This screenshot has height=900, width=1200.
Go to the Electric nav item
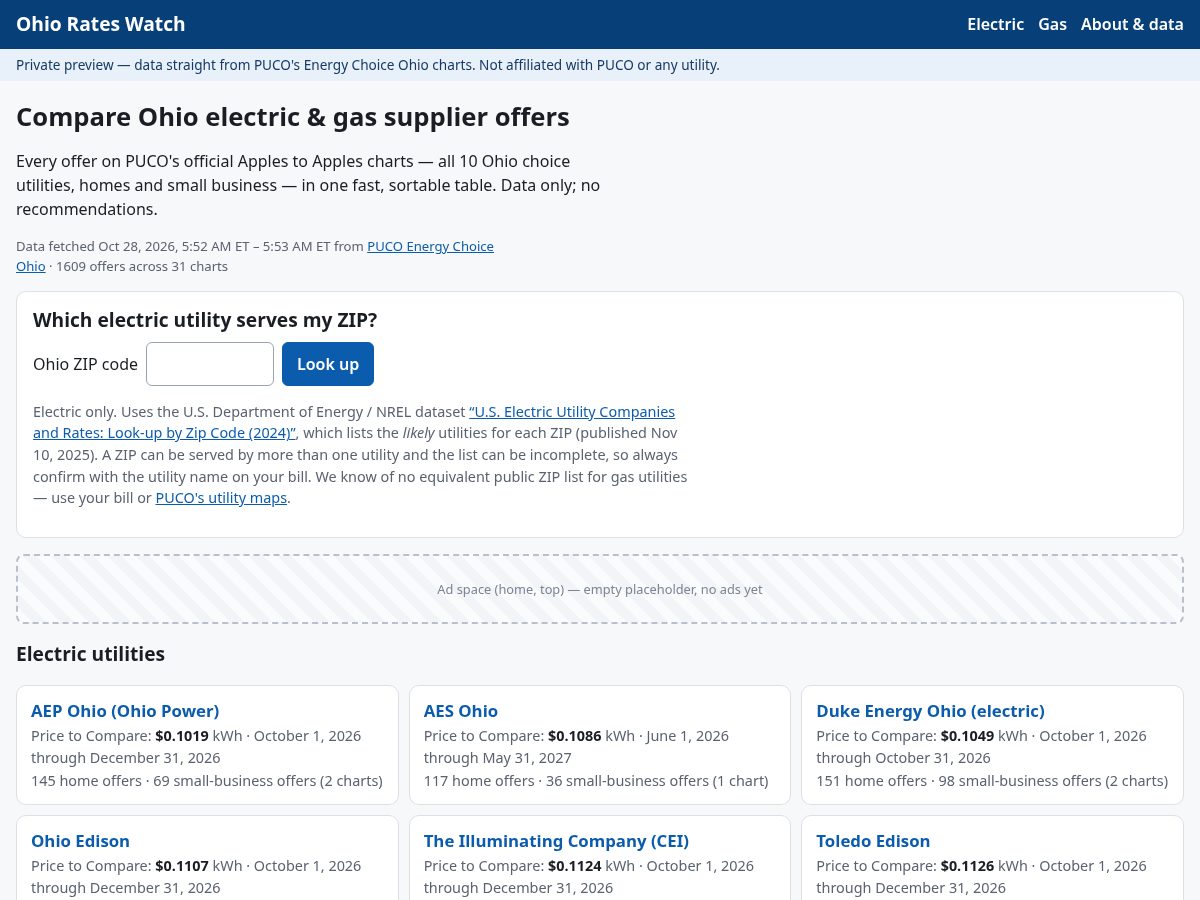(995, 24)
